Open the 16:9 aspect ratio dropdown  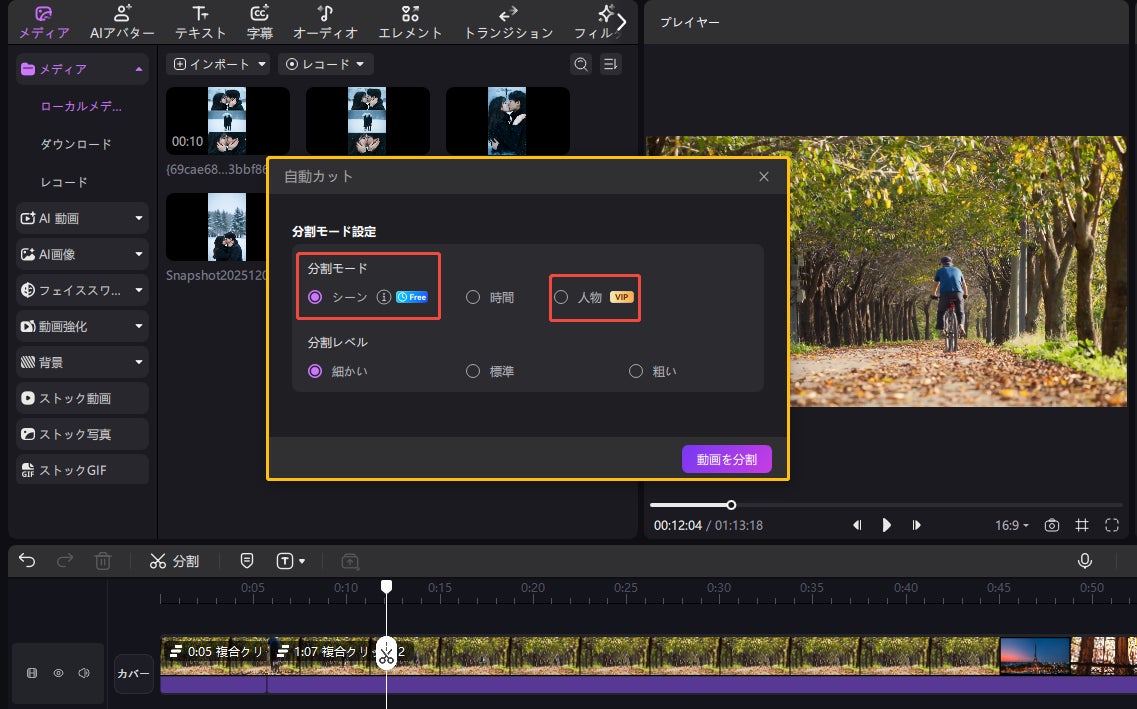click(1011, 525)
